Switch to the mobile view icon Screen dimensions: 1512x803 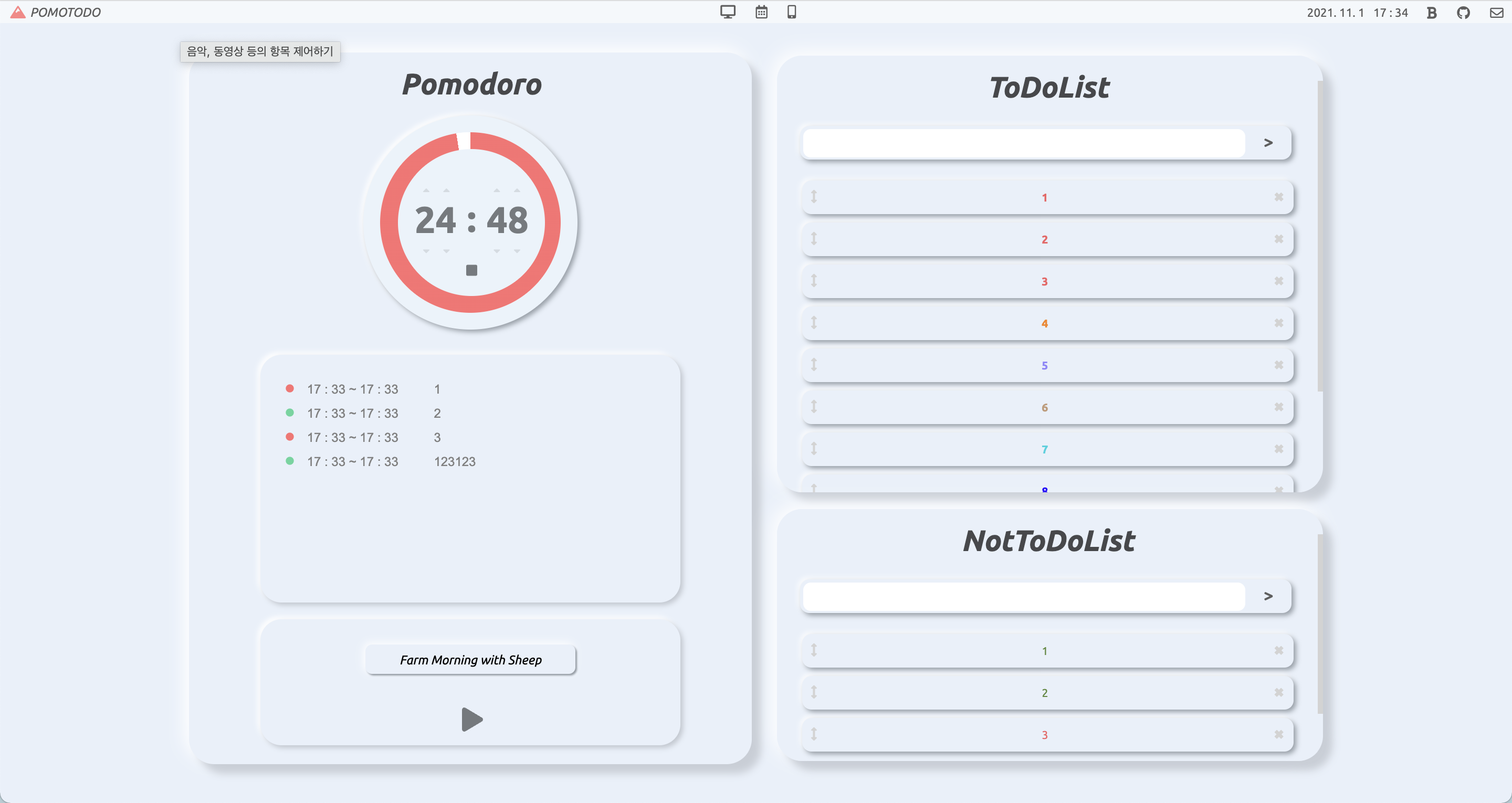[x=791, y=12]
